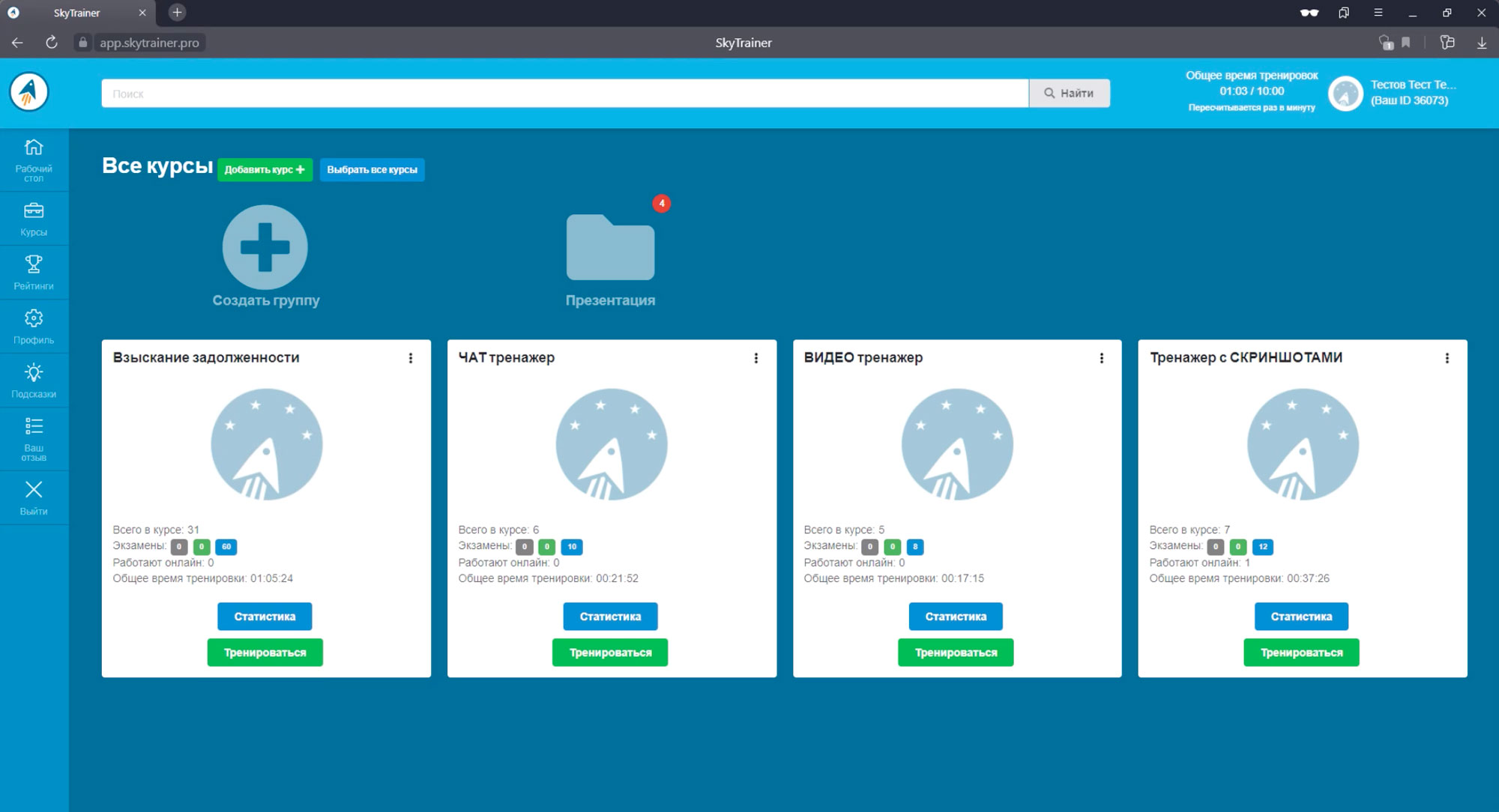Open three-dot menu of ЧАТ тренажер
This screenshot has width=1499, height=812.
(x=756, y=358)
